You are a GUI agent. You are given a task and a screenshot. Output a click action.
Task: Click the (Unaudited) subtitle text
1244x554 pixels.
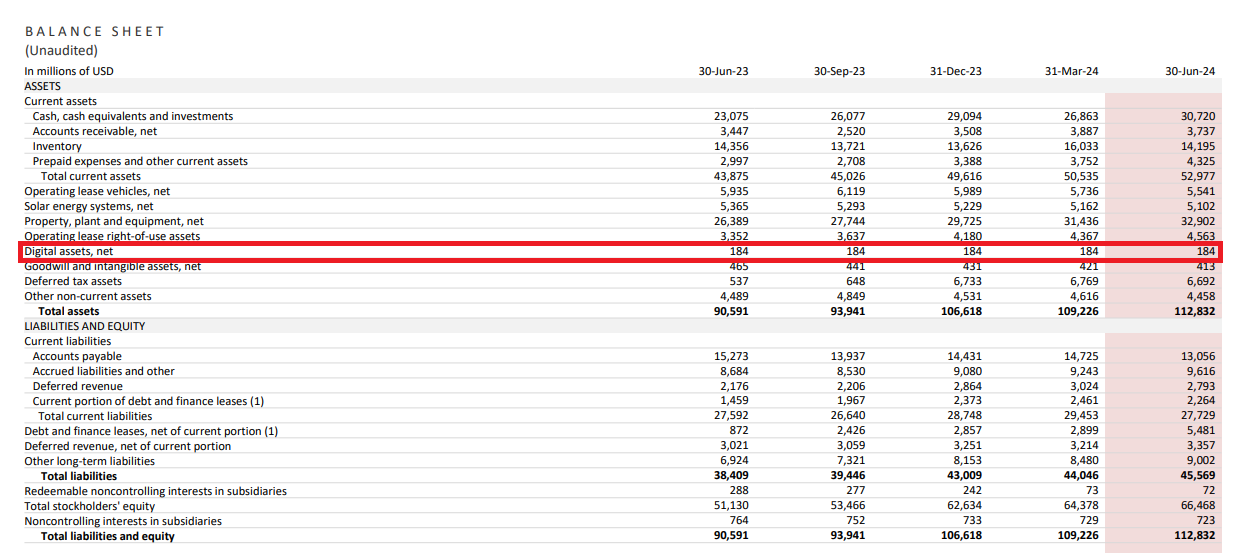click(62, 50)
